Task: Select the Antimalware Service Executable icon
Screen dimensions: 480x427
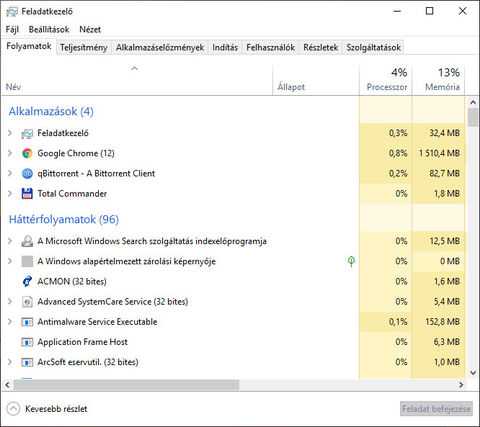Action: pyautogui.click(x=27, y=322)
